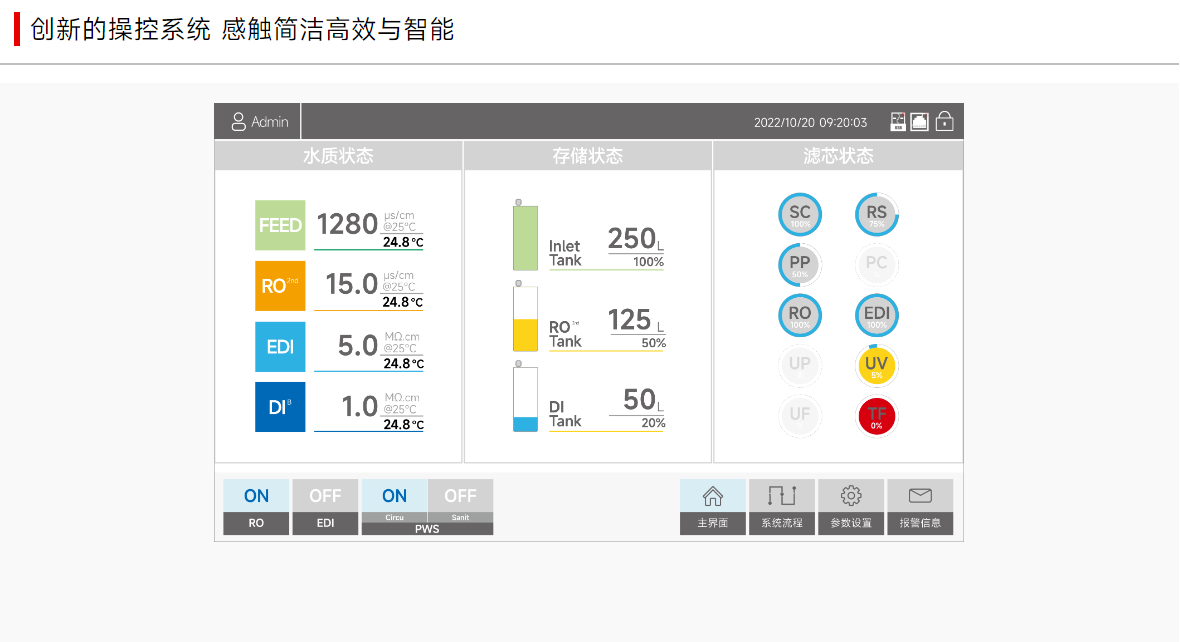Toggle the RO ON switch
Screen dimensions: 1180x642
(x=256, y=496)
